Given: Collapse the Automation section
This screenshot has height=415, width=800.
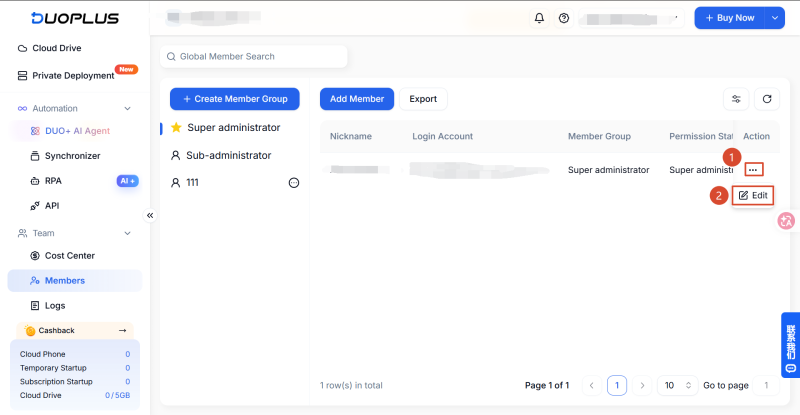Looking at the screenshot, I should pos(128,108).
